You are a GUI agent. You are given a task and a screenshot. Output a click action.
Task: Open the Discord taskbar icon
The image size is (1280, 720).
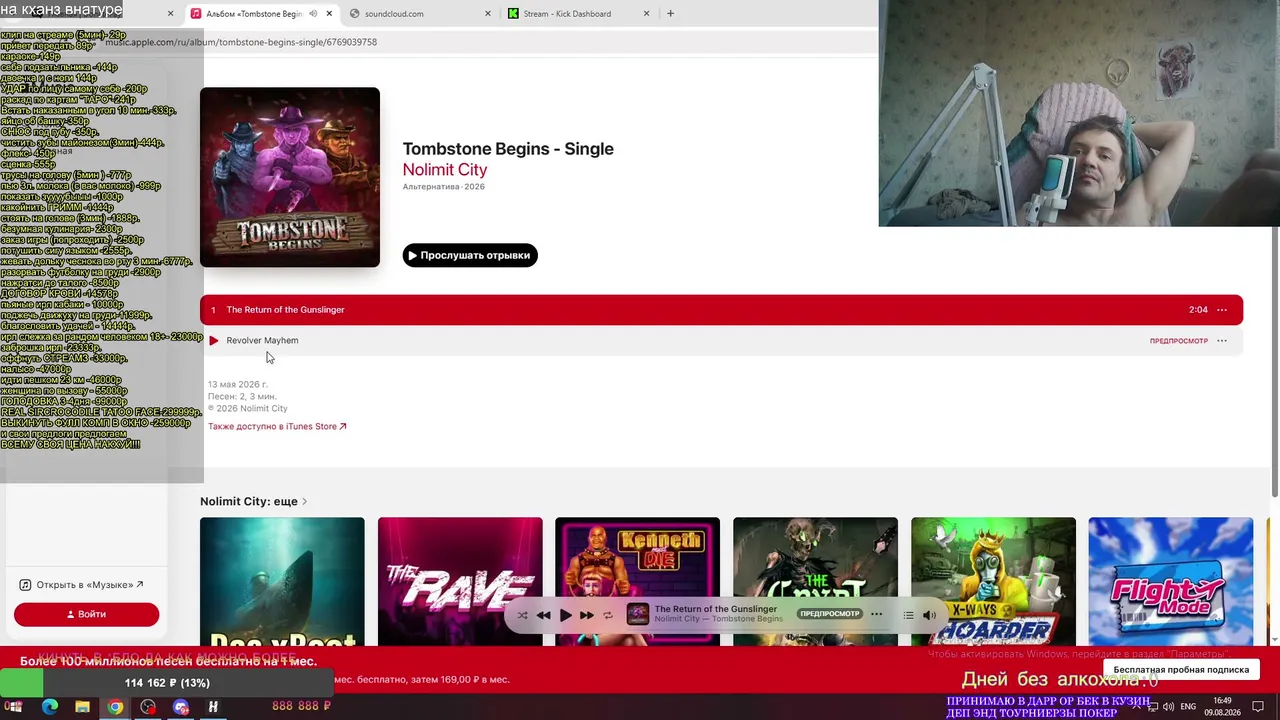pos(181,707)
